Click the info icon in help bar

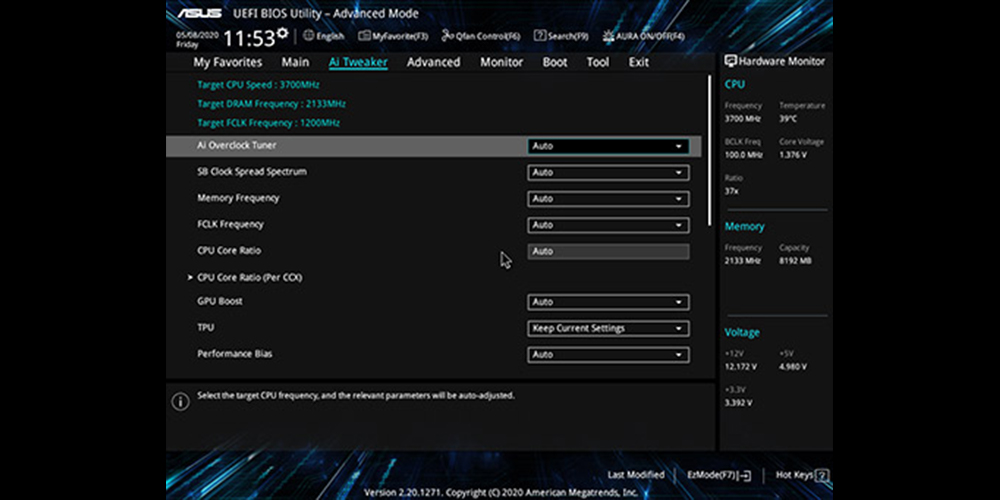[180, 401]
